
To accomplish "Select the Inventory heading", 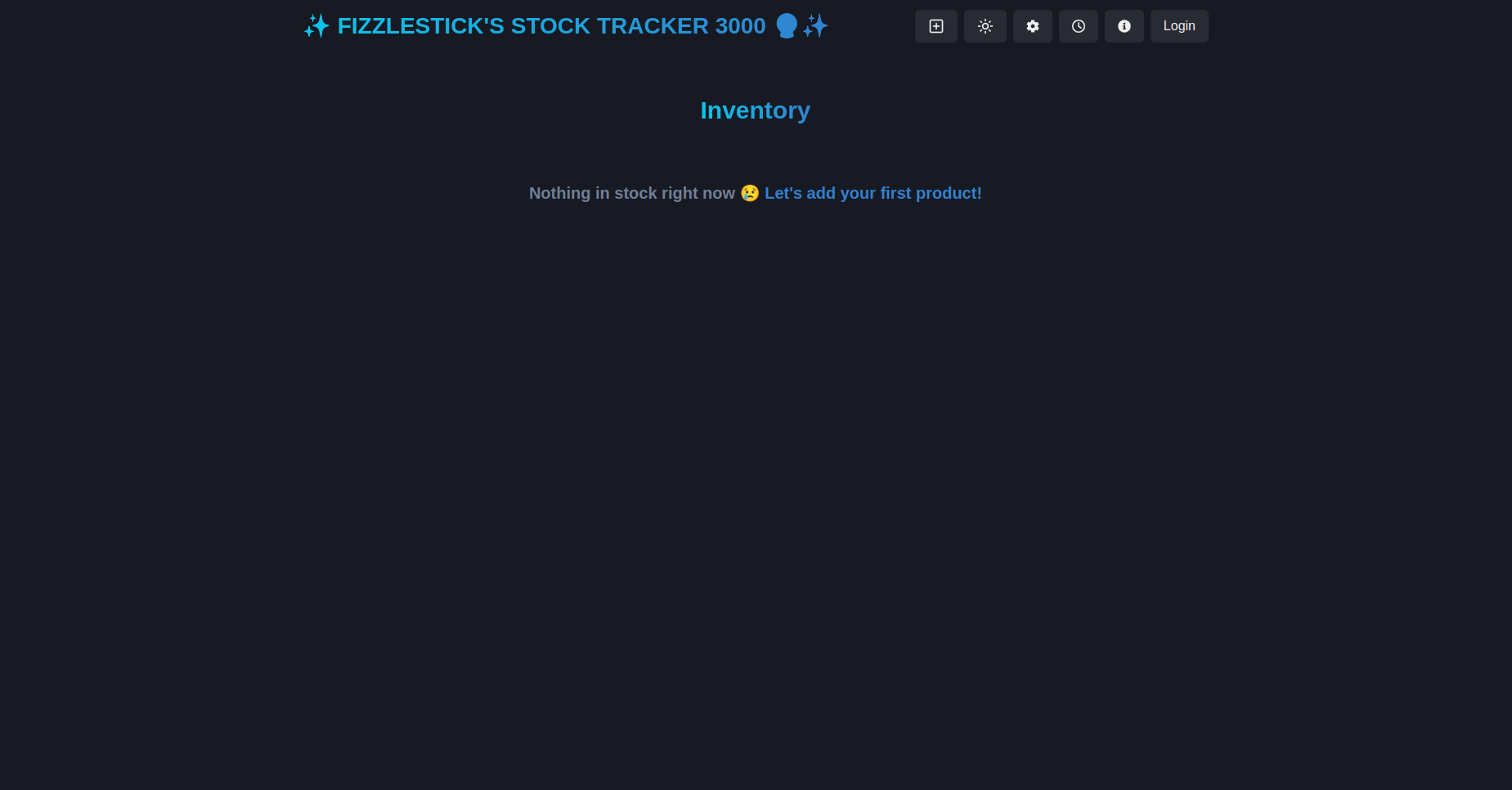I will 755,110.
